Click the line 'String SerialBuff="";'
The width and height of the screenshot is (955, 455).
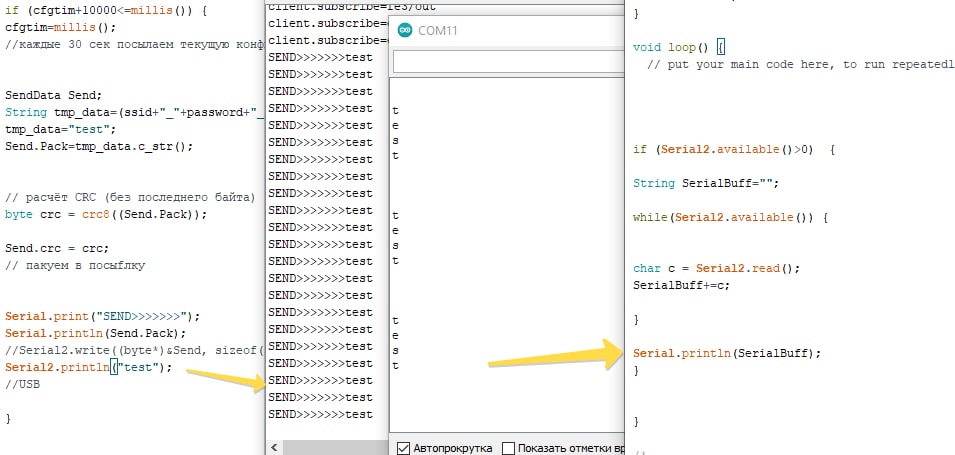point(706,183)
